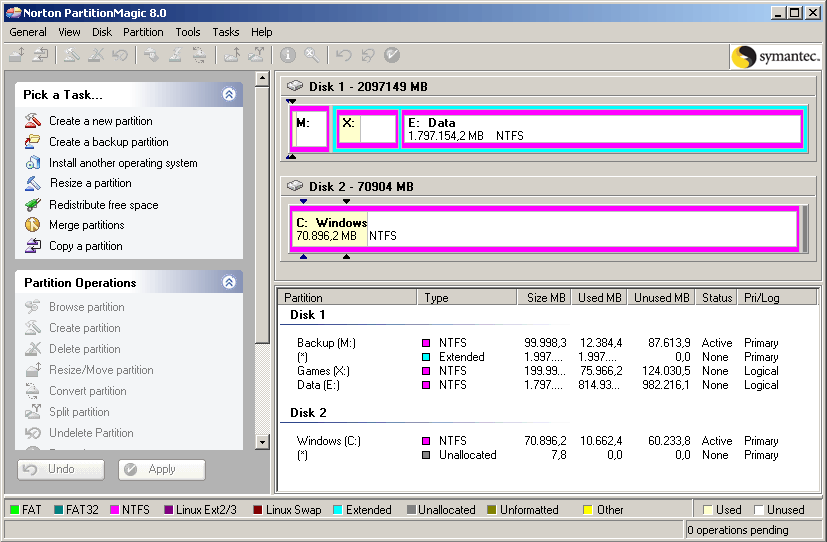Viewport: 827px width, 542px height.
Task: Click the Apply button
Action: 162,469
